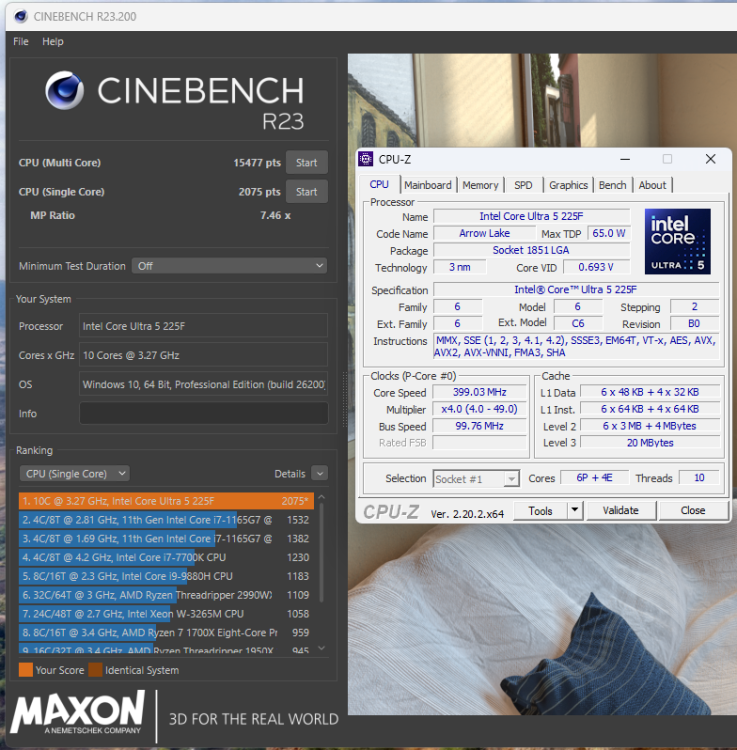Click the Cores value 6P + 4E
The image size is (737, 750).
click(x=594, y=478)
